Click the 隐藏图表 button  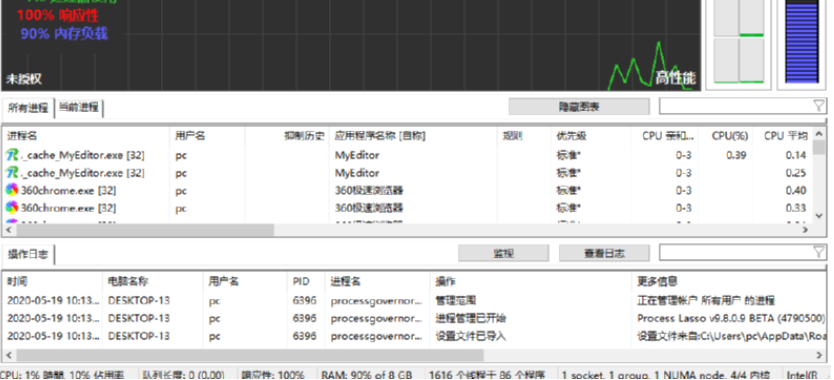pos(579,106)
